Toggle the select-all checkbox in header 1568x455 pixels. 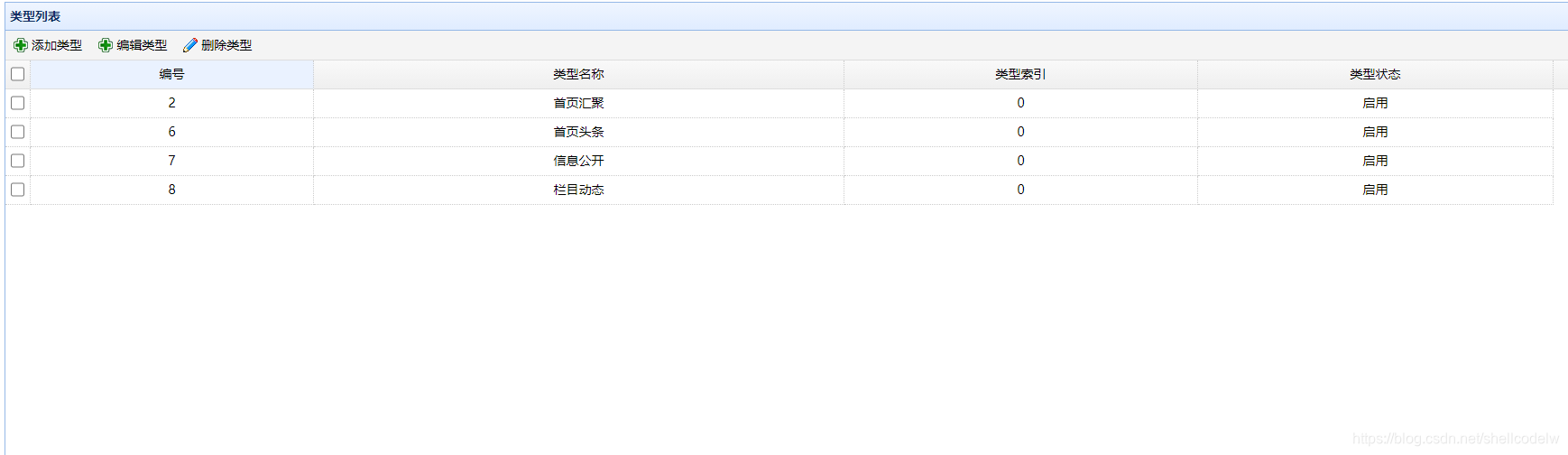pyautogui.click(x=17, y=74)
